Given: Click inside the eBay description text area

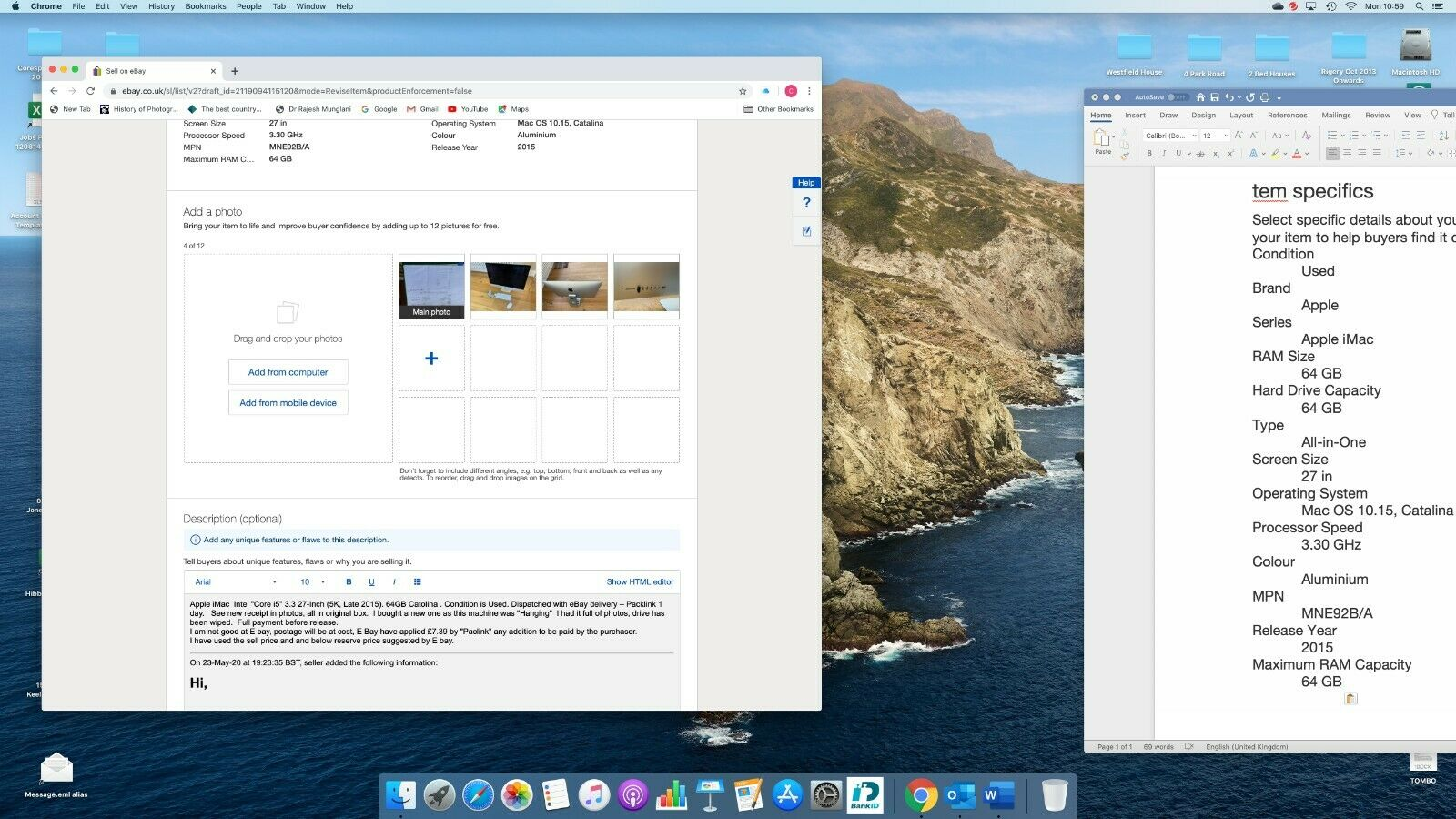Looking at the screenshot, I should (431, 652).
